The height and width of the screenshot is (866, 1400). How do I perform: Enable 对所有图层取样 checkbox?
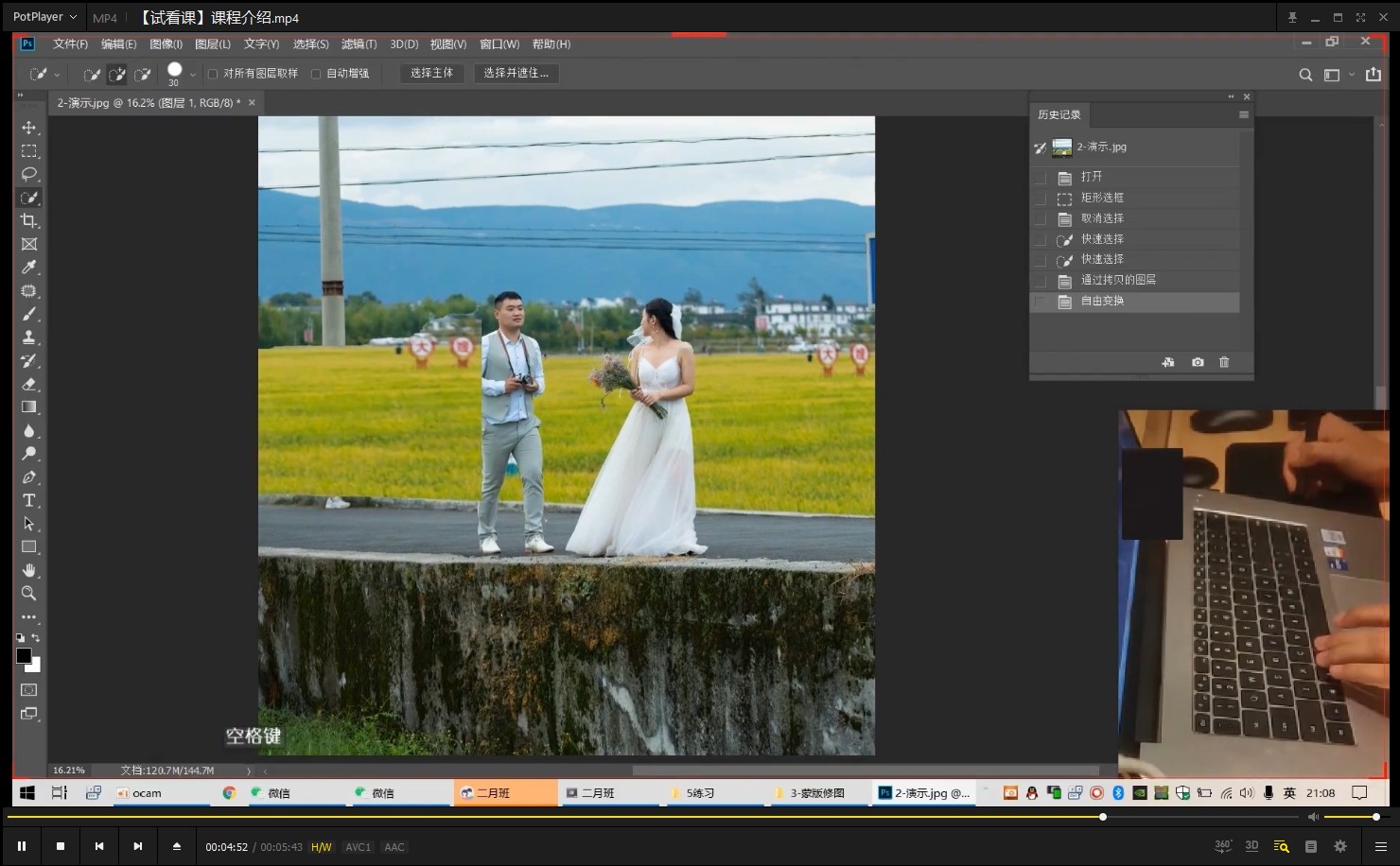pyautogui.click(x=213, y=74)
